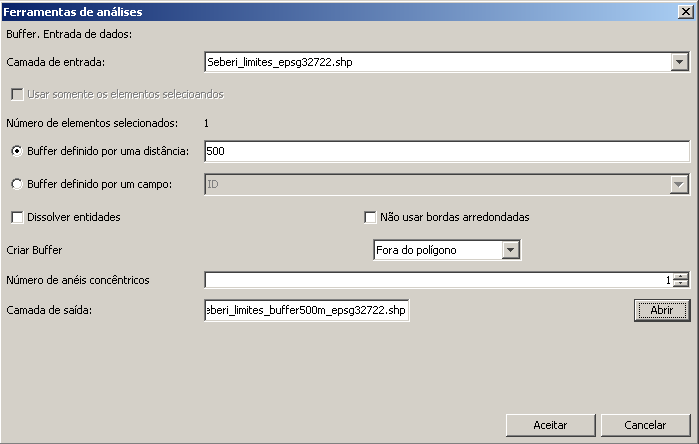
Task: Select Buffer definido por uma distância
Action: [17, 151]
